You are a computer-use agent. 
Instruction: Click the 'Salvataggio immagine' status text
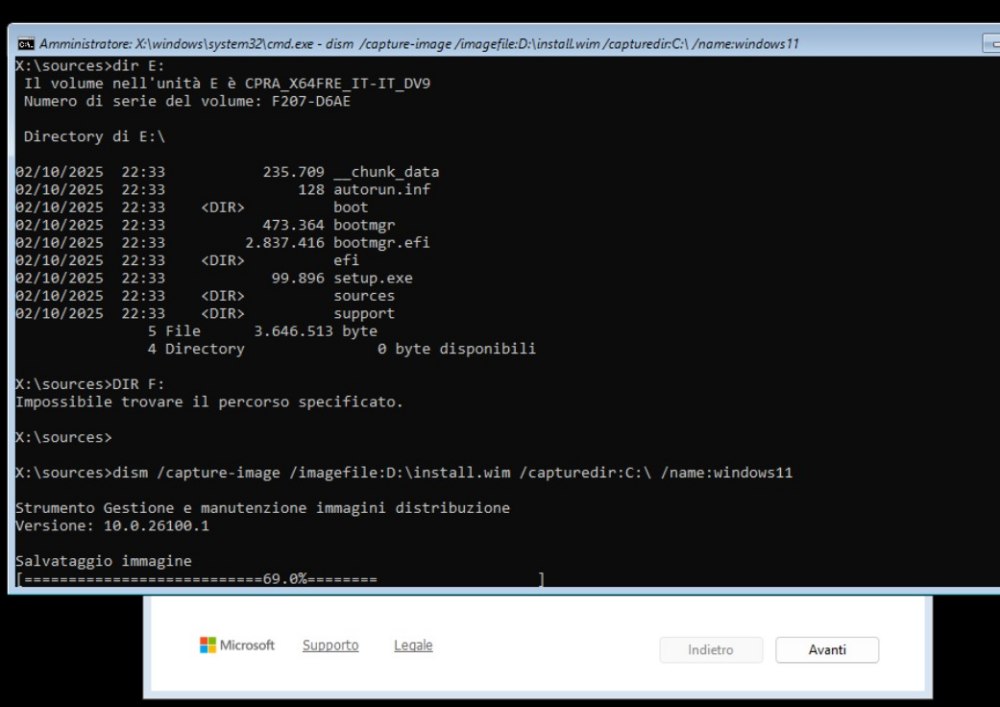(x=103, y=561)
